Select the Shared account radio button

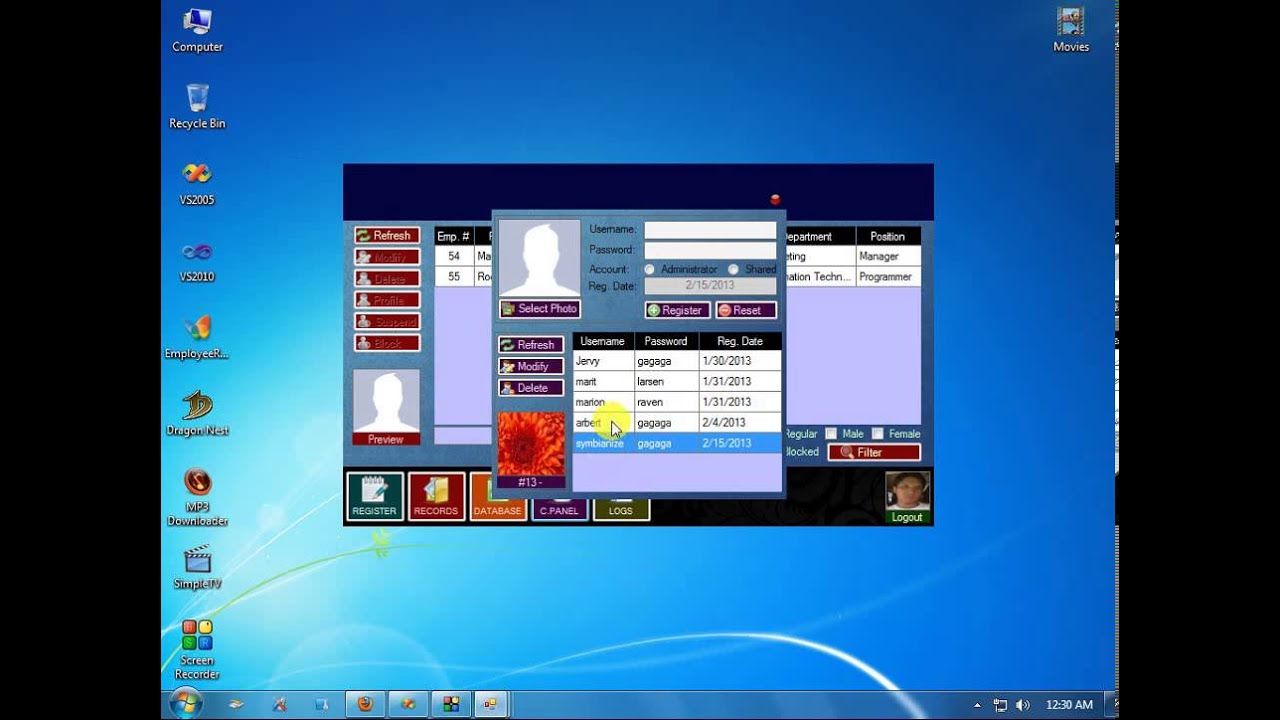(733, 269)
